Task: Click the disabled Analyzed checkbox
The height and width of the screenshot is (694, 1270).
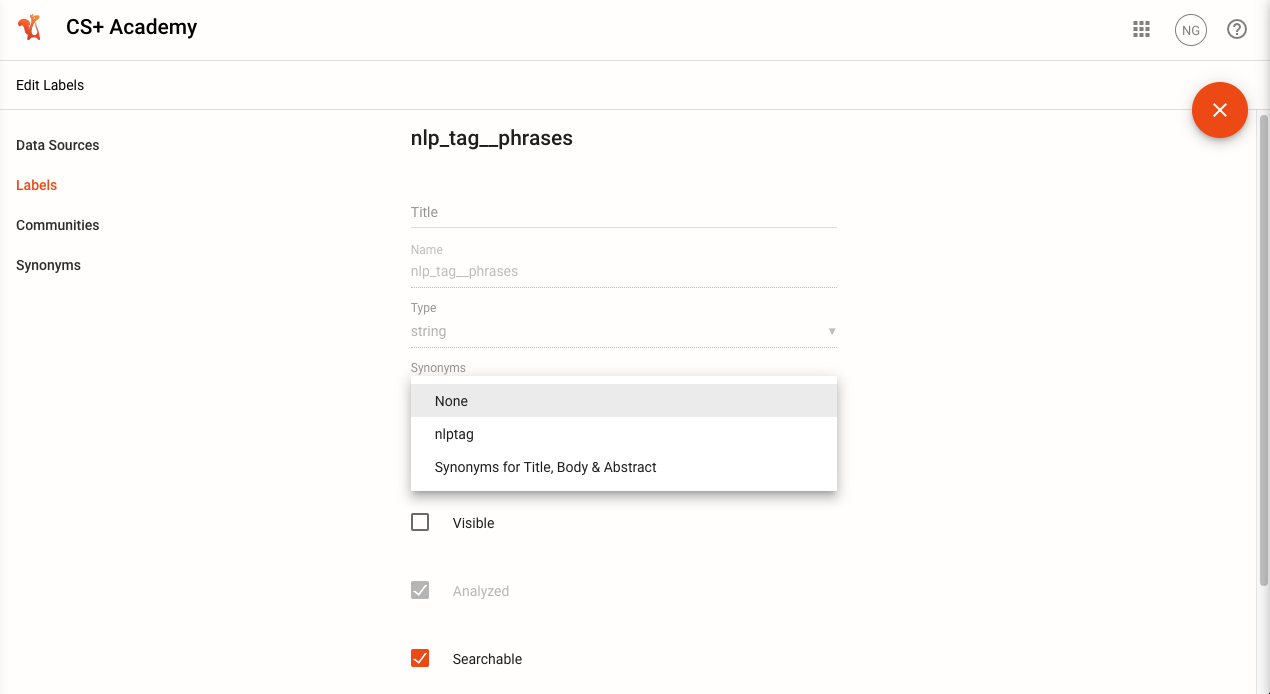Action: (x=420, y=590)
